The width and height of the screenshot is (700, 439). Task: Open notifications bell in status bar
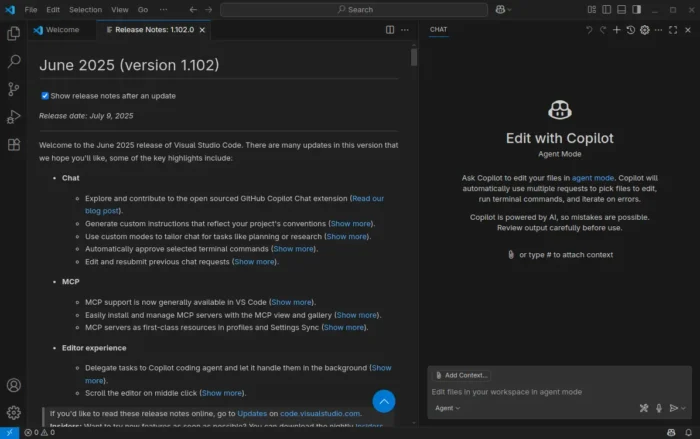click(689, 432)
